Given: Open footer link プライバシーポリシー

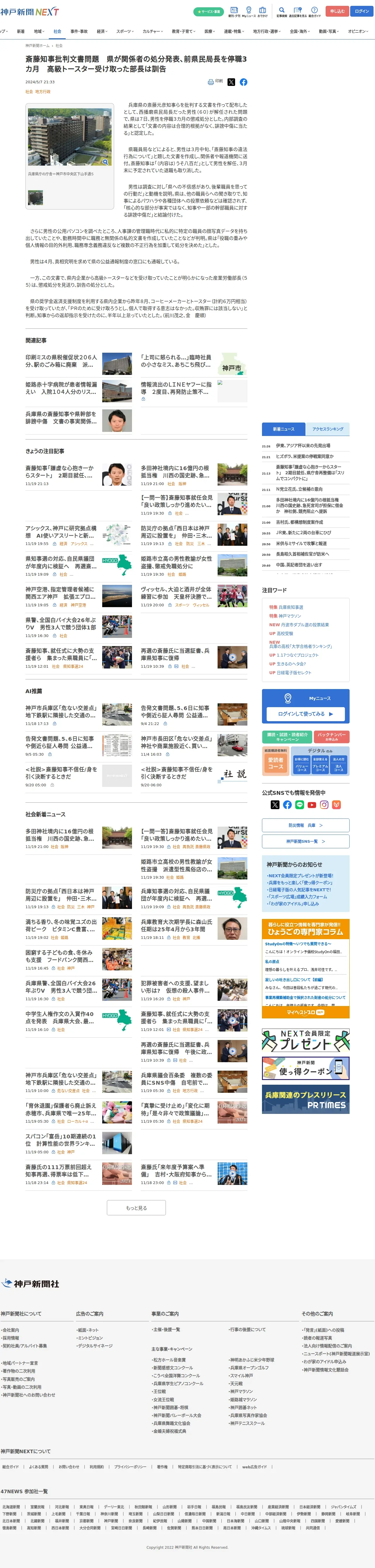Looking at the screenshot, I should click(130, 1467).
